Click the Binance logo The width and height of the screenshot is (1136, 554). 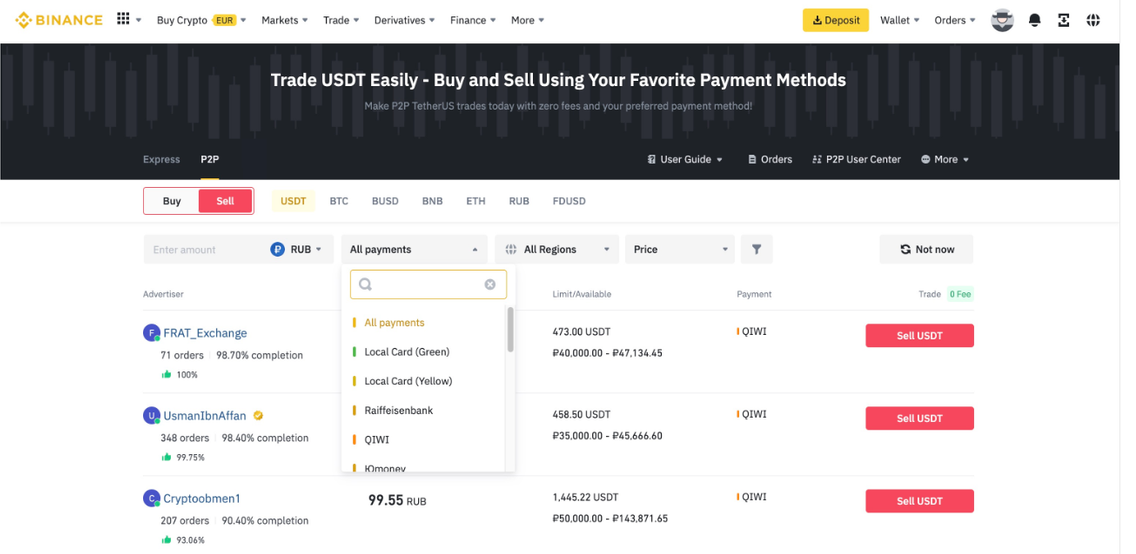coord(60,20)
